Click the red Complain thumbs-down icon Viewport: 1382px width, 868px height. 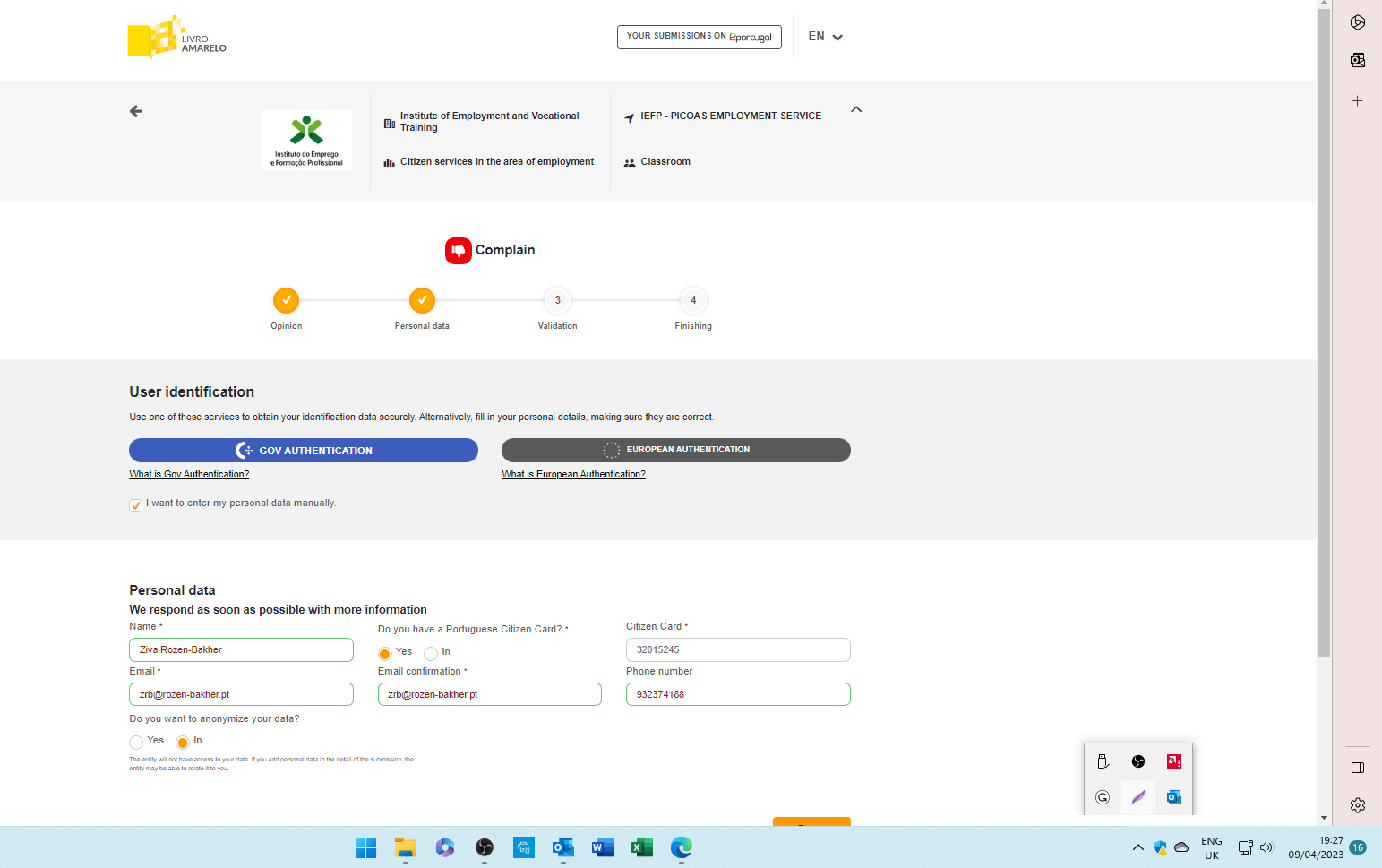tap(459, 251)
